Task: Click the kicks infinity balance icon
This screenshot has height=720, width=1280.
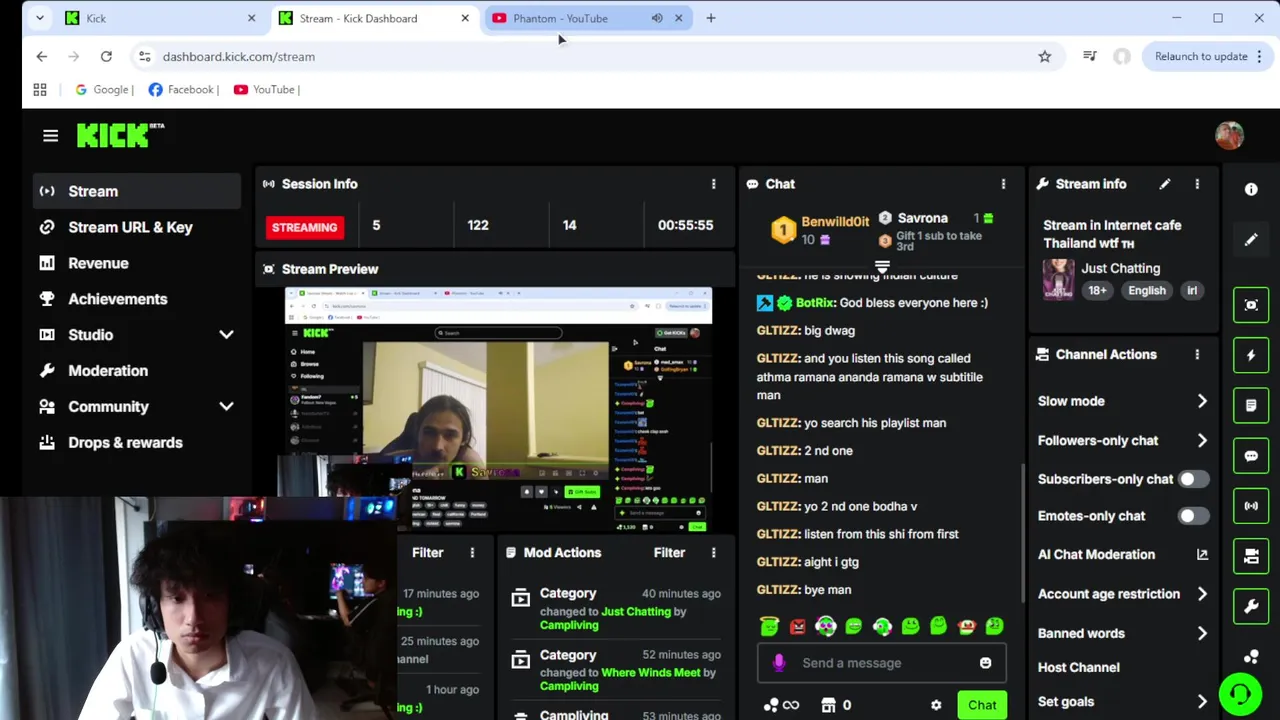Action: click(x=781, y=705)
